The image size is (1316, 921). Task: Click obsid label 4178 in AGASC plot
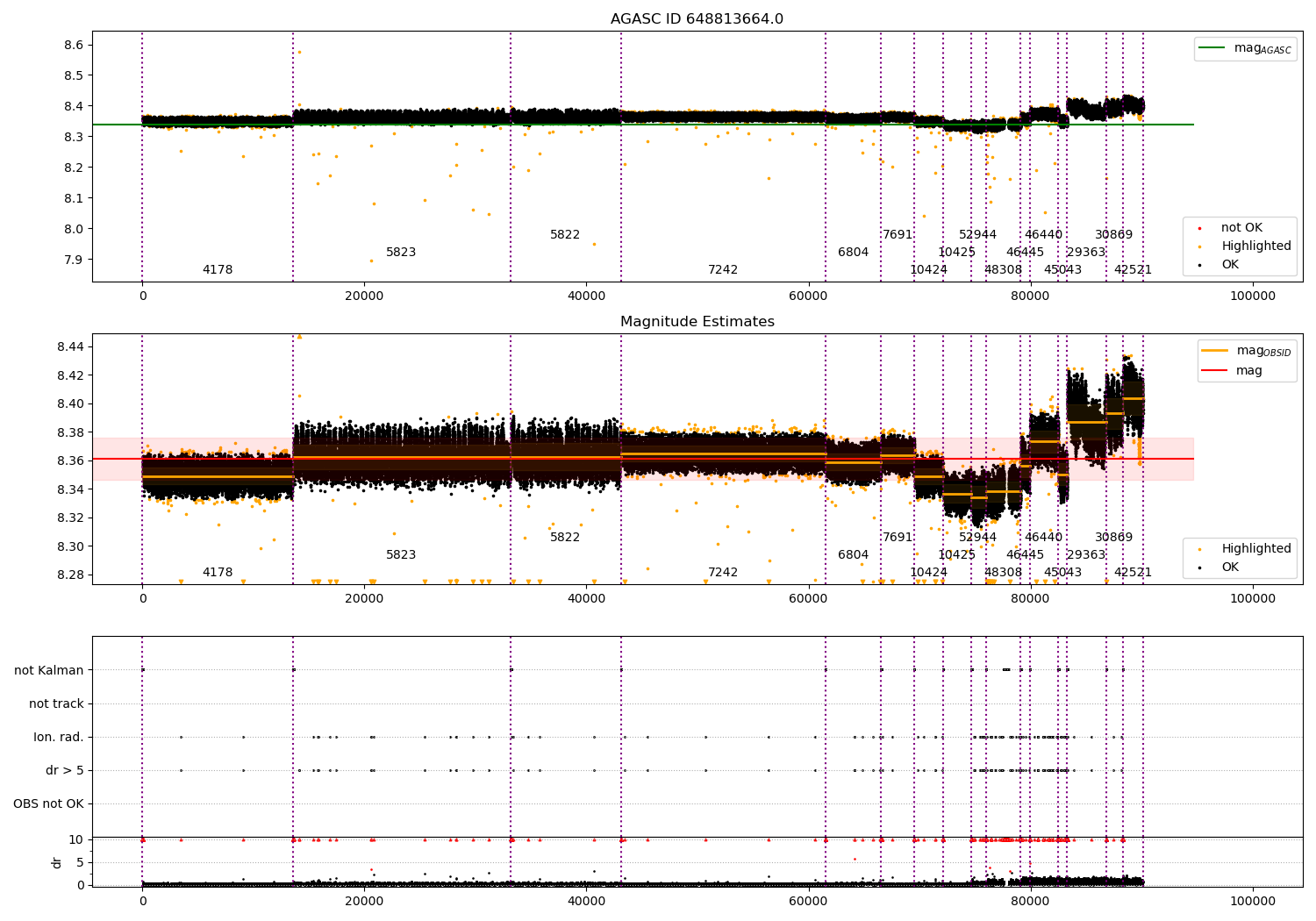coord(218,270)
